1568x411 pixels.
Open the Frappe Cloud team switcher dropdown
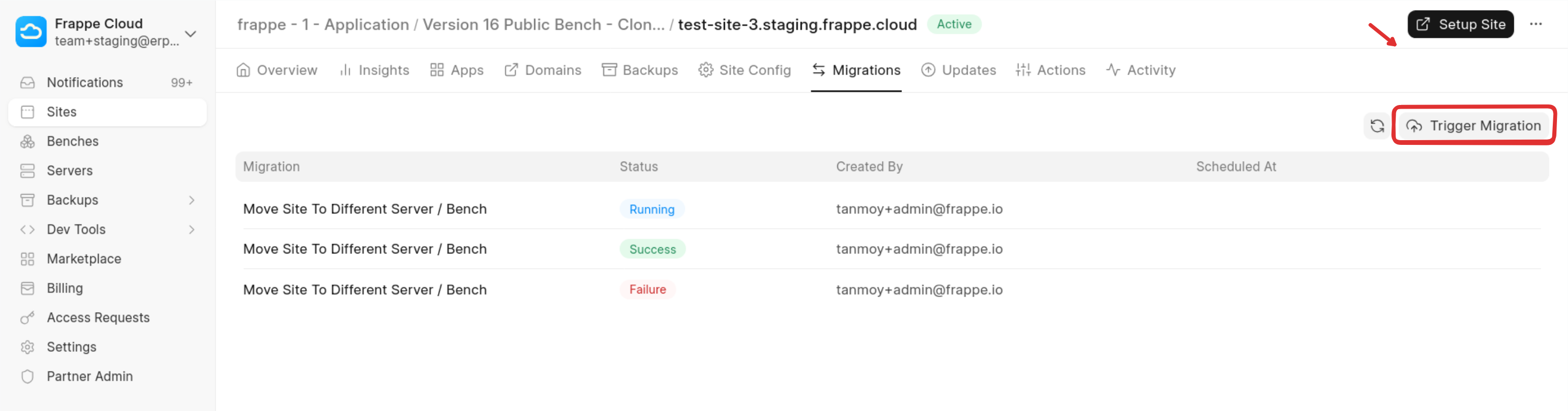coord(191,34)
